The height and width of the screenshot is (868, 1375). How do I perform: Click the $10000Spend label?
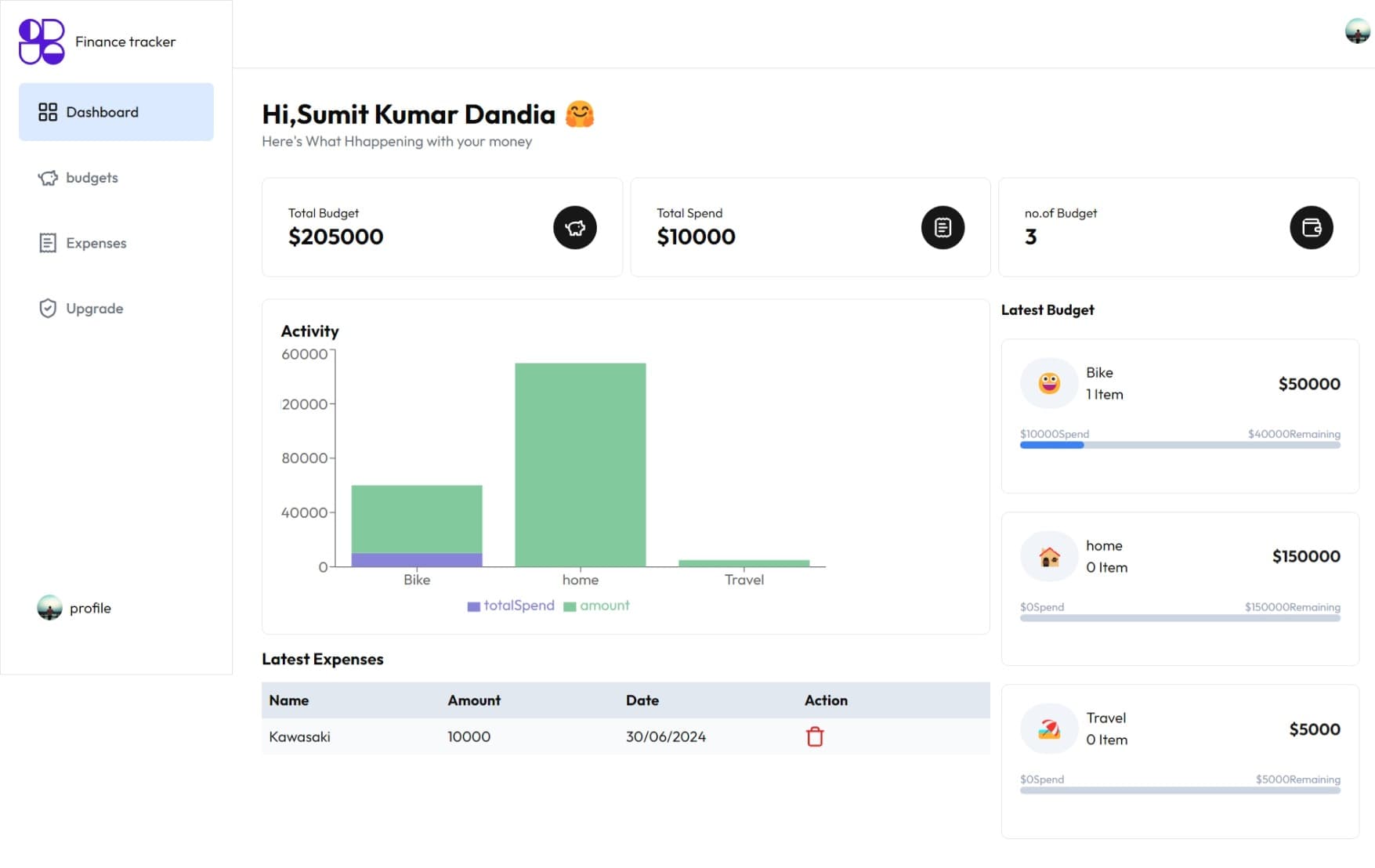(x=1055, y=434)
